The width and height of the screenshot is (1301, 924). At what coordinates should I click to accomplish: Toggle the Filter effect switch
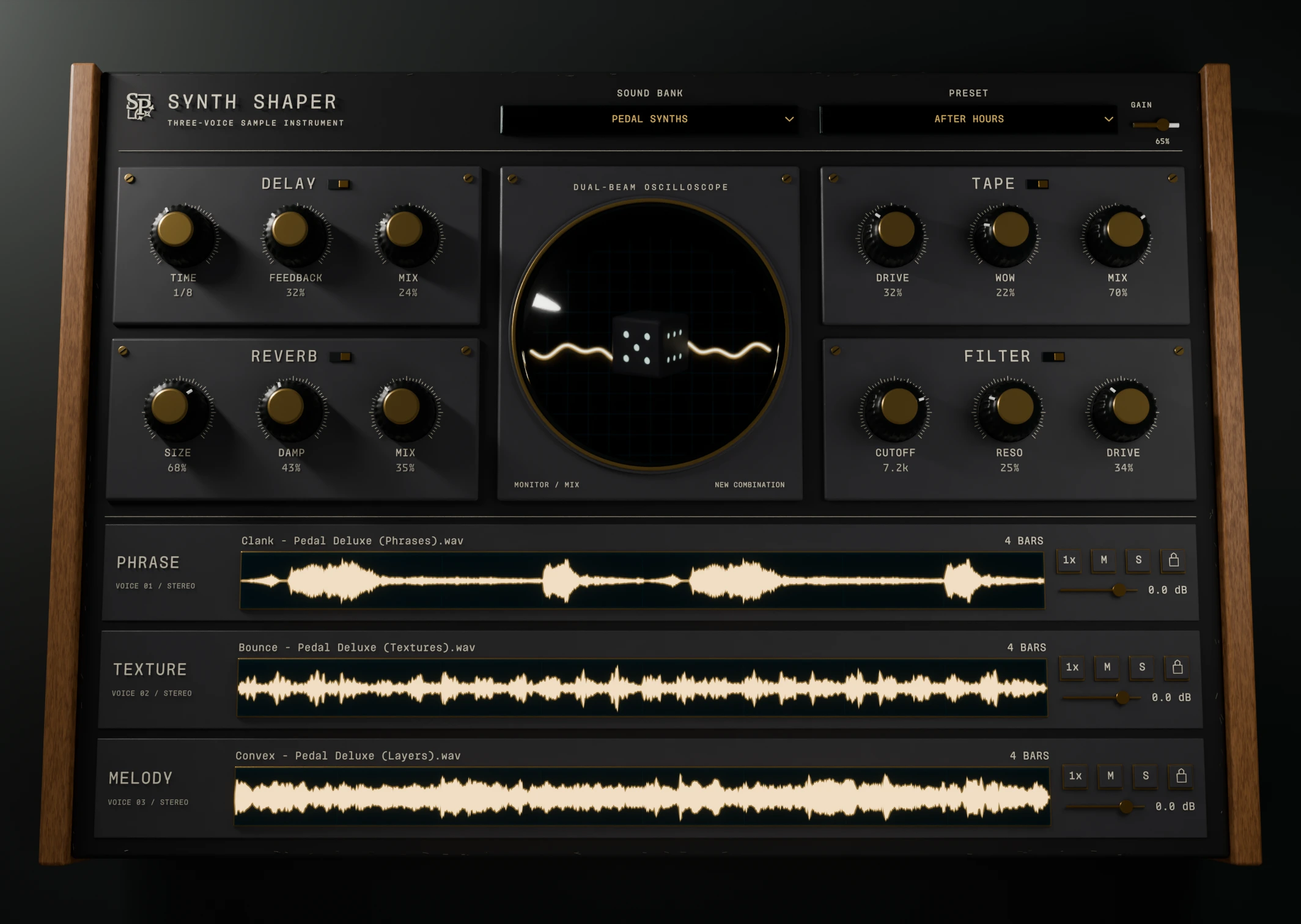point(1054,357)
